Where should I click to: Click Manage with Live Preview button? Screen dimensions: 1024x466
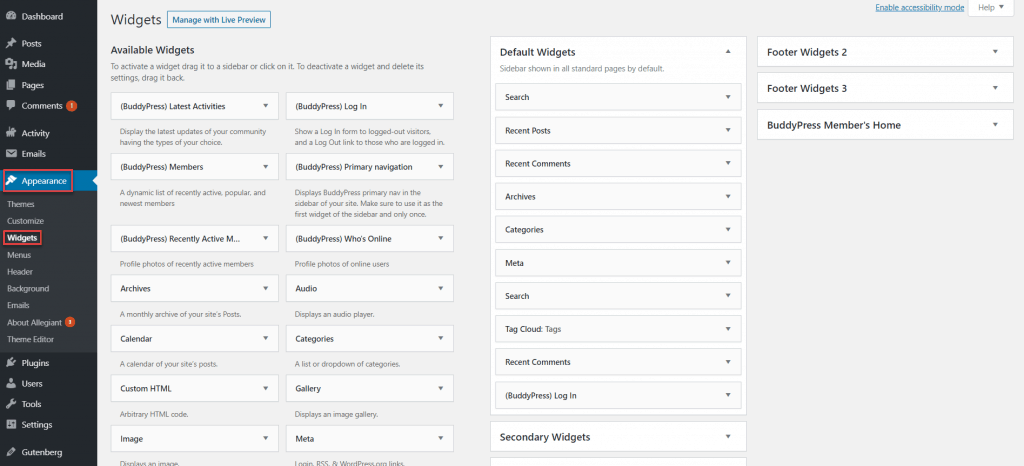[x=219, y=20]
